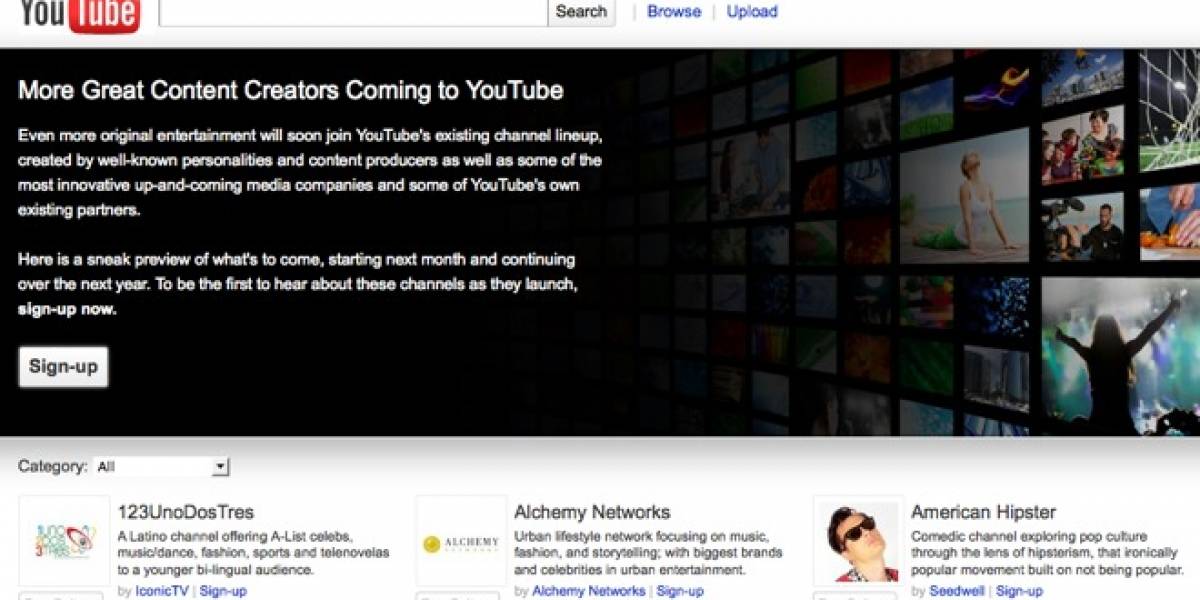Image resolution: width=1200 pixels, height=600 pixels.
Task: Click the Alchemy Networks channel title
Action: point(592,513)
